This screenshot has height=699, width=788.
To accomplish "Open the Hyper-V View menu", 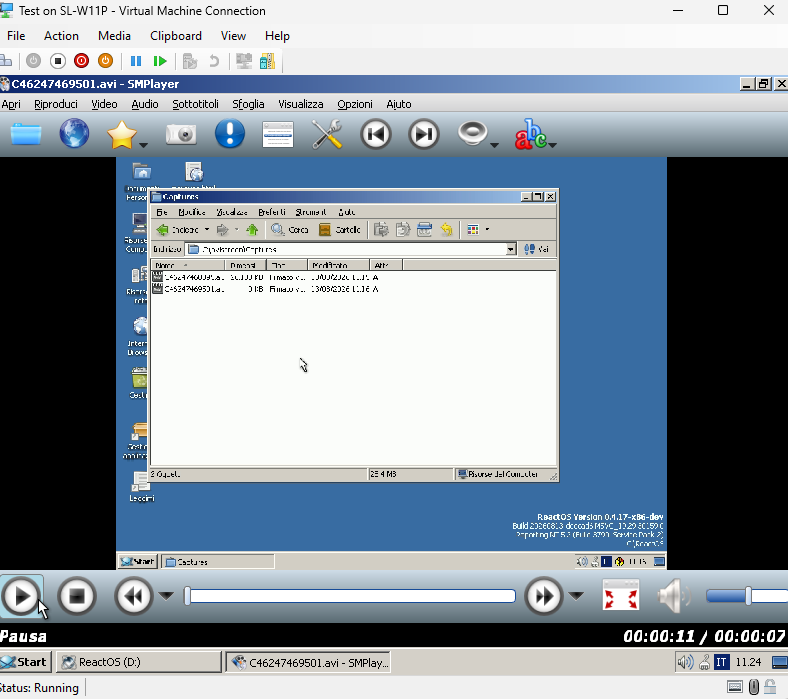I will (x=233, y=36).
